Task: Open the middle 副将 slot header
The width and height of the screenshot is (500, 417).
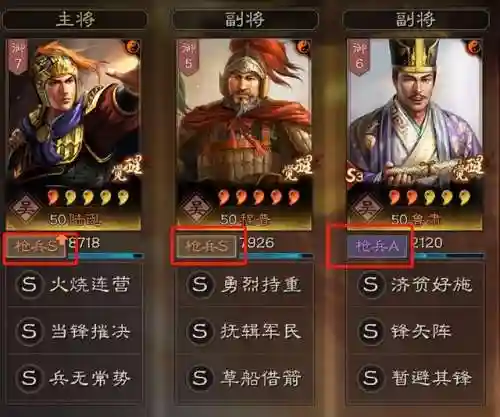Action: pos(245,19)
